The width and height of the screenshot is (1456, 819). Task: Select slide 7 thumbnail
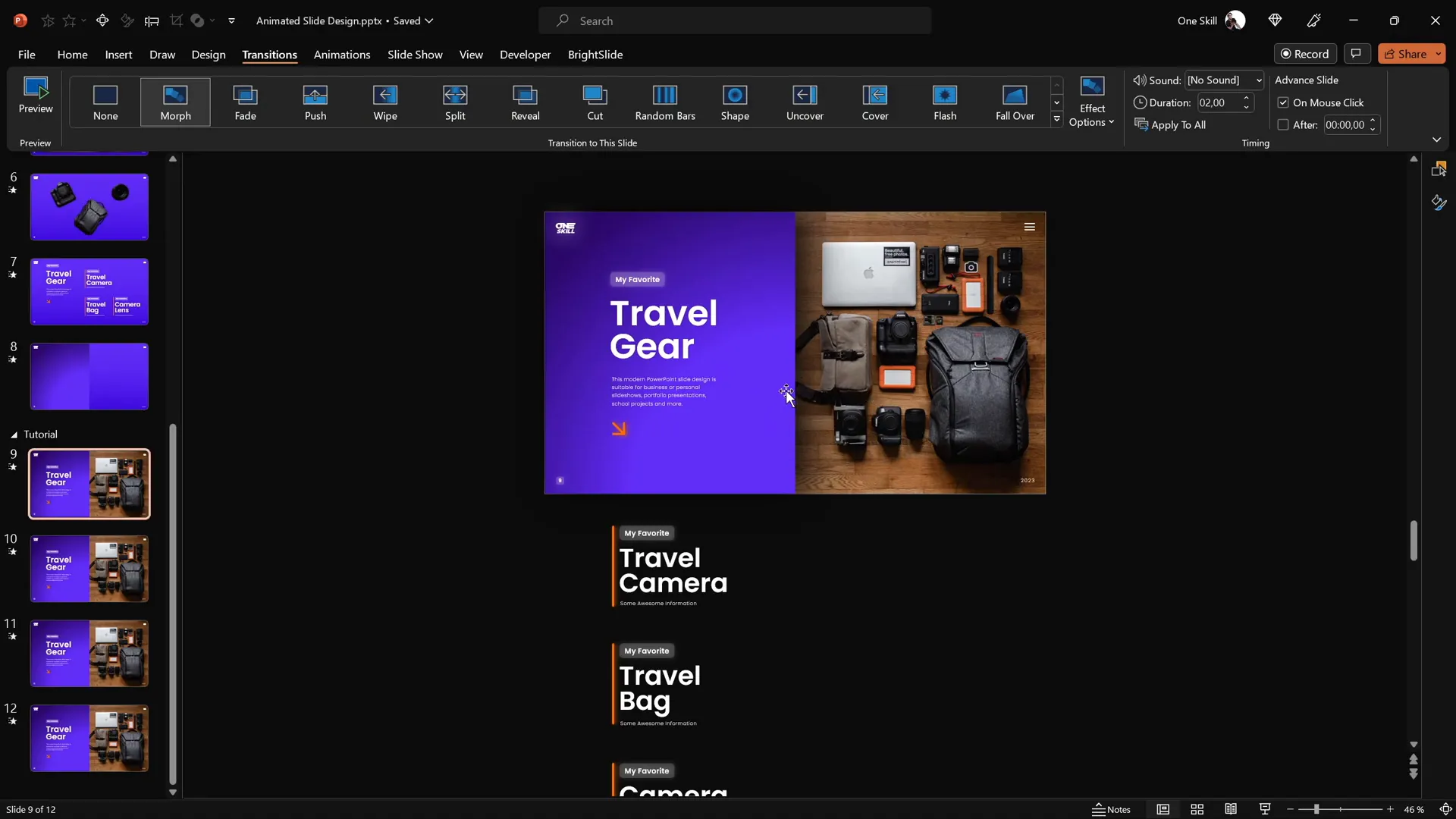point(89,291)
